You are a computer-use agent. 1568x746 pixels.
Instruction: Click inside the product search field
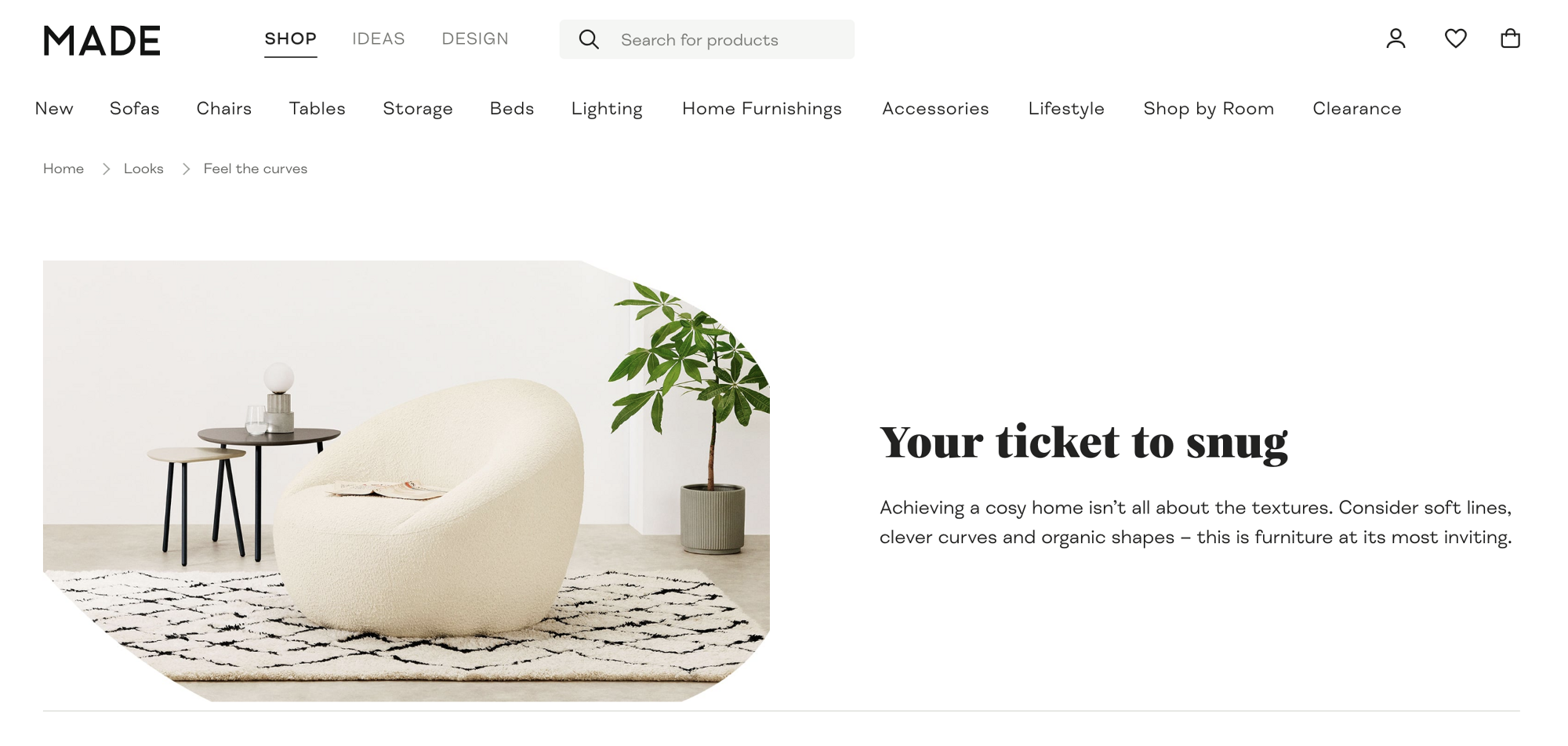706,39
